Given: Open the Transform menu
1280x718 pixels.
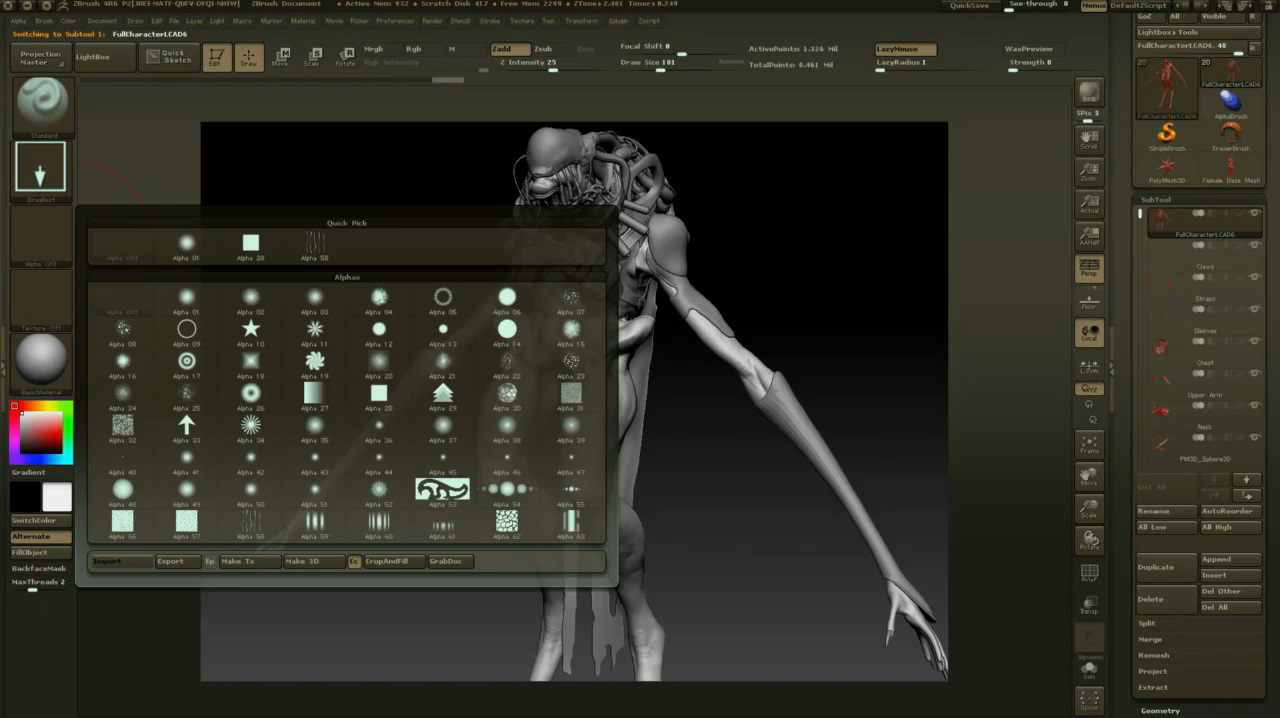Looking at the screenshot, I should (x=582, y=21).
